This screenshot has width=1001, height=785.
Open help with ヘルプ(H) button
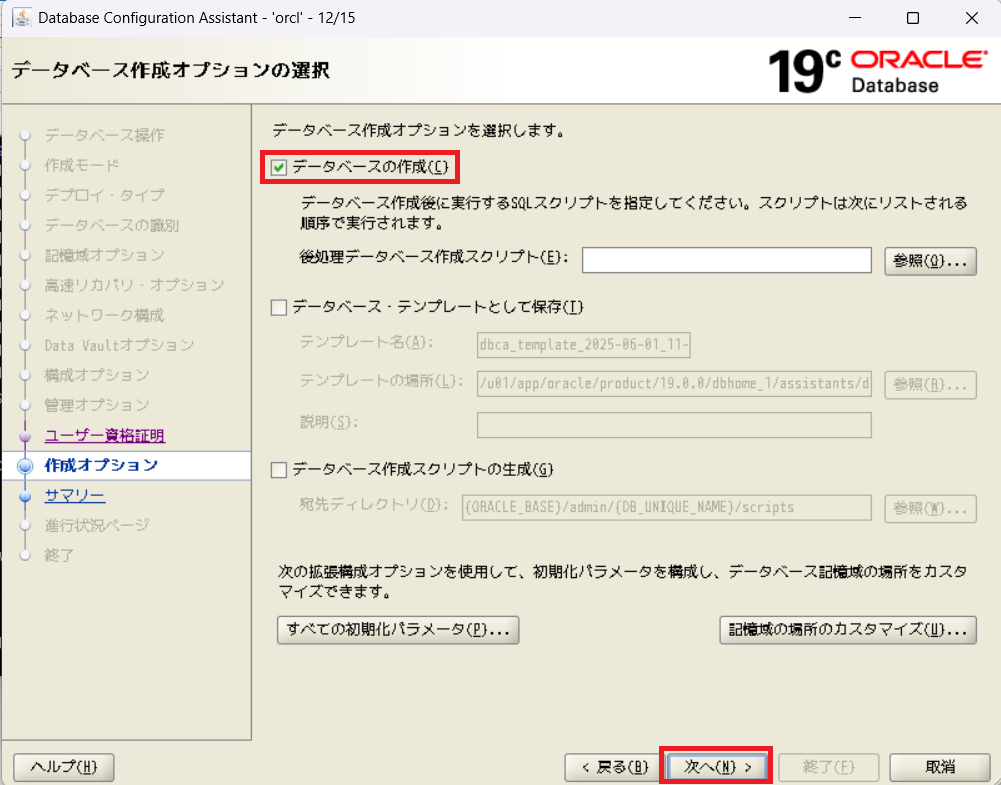coord(64,767)
